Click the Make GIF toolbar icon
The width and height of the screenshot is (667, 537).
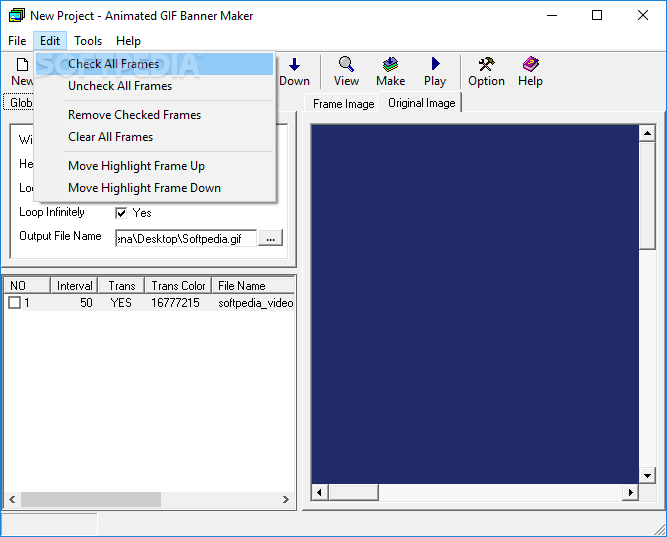pos(390,64)
